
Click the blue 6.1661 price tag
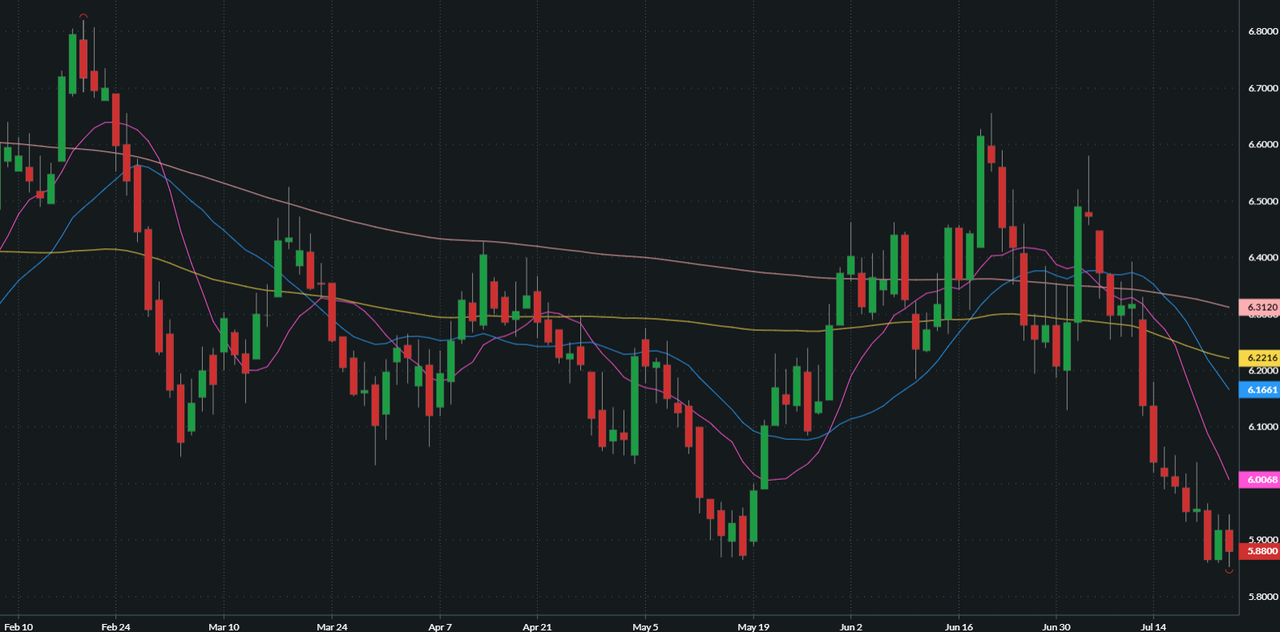(1259, 390)
